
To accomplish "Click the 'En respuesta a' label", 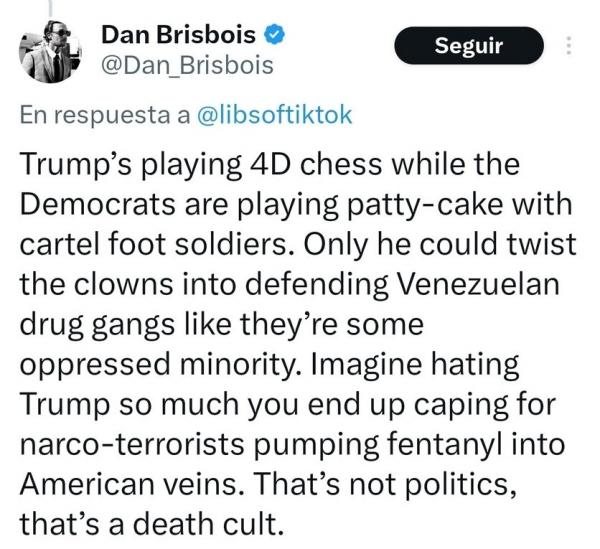I will [x=105, y=116].
